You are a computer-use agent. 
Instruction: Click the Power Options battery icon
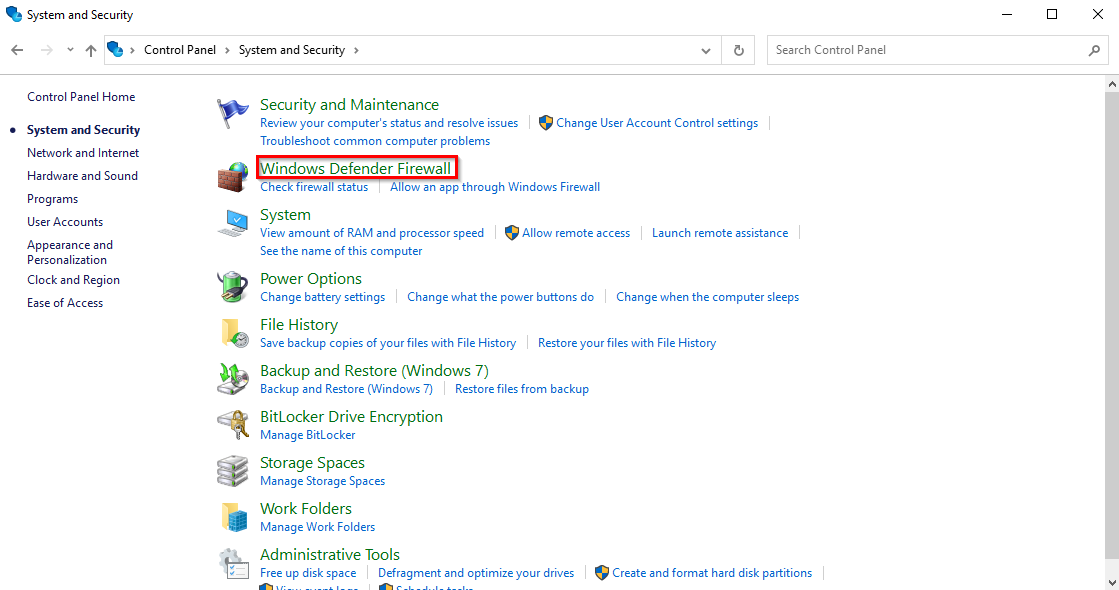(x=233, y=287)
